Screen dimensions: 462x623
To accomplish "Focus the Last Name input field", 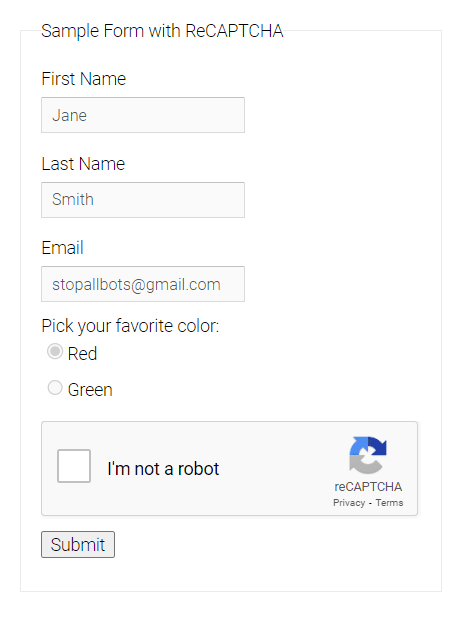I will point(143,200).
